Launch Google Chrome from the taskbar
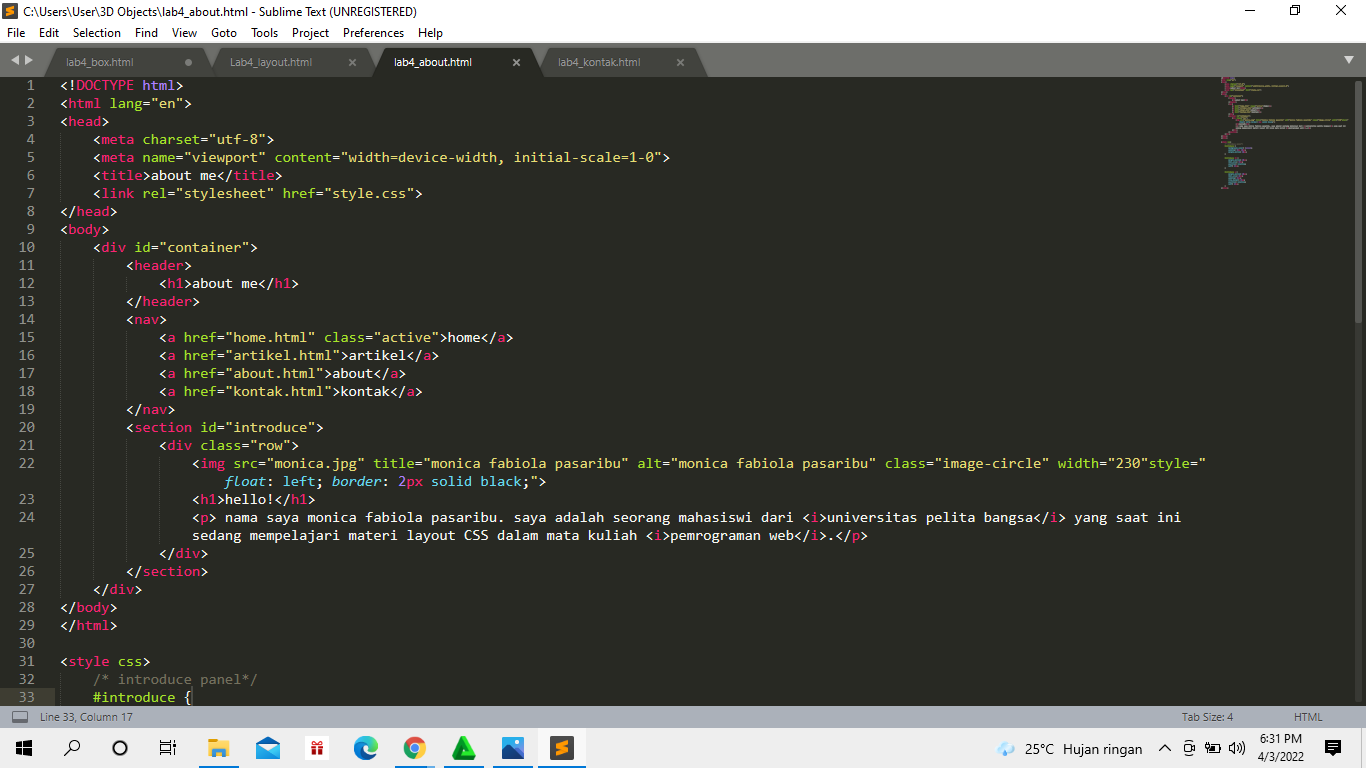This screenshot has height=768, width=1366. click(x=414, y=748)
